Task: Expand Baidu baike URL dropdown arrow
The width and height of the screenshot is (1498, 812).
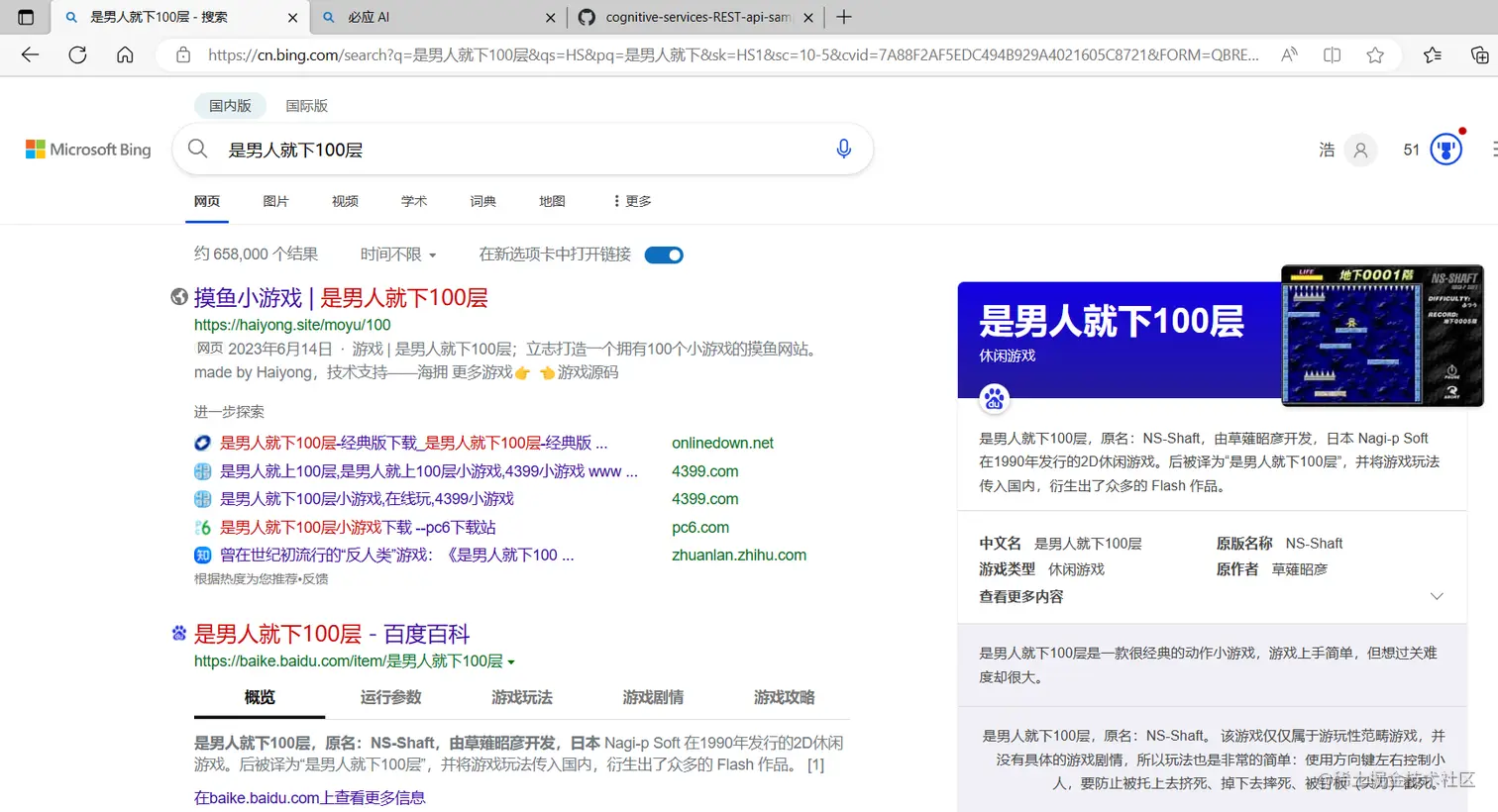Action: [x=511, y=662]
